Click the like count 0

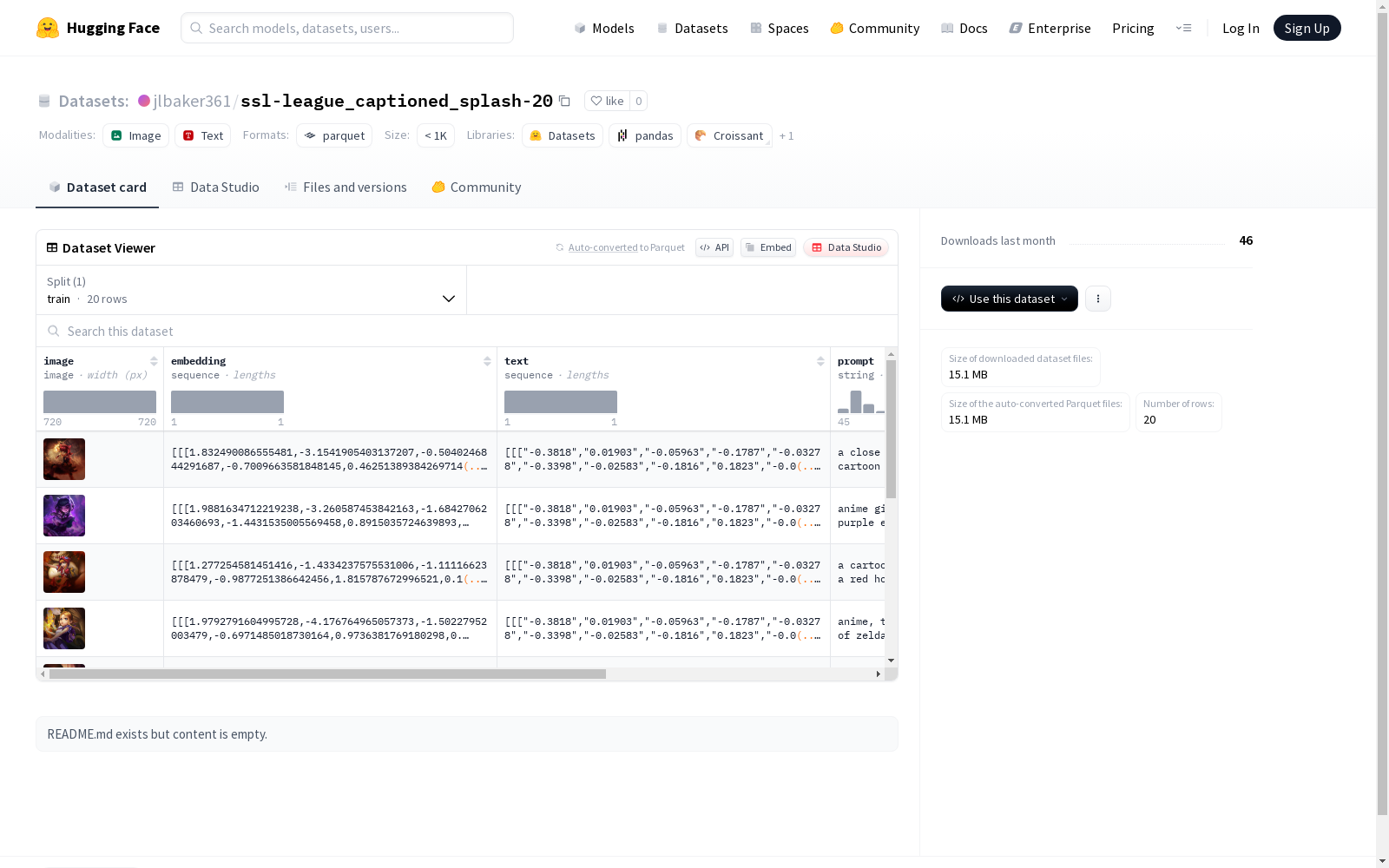coord(639,101)
